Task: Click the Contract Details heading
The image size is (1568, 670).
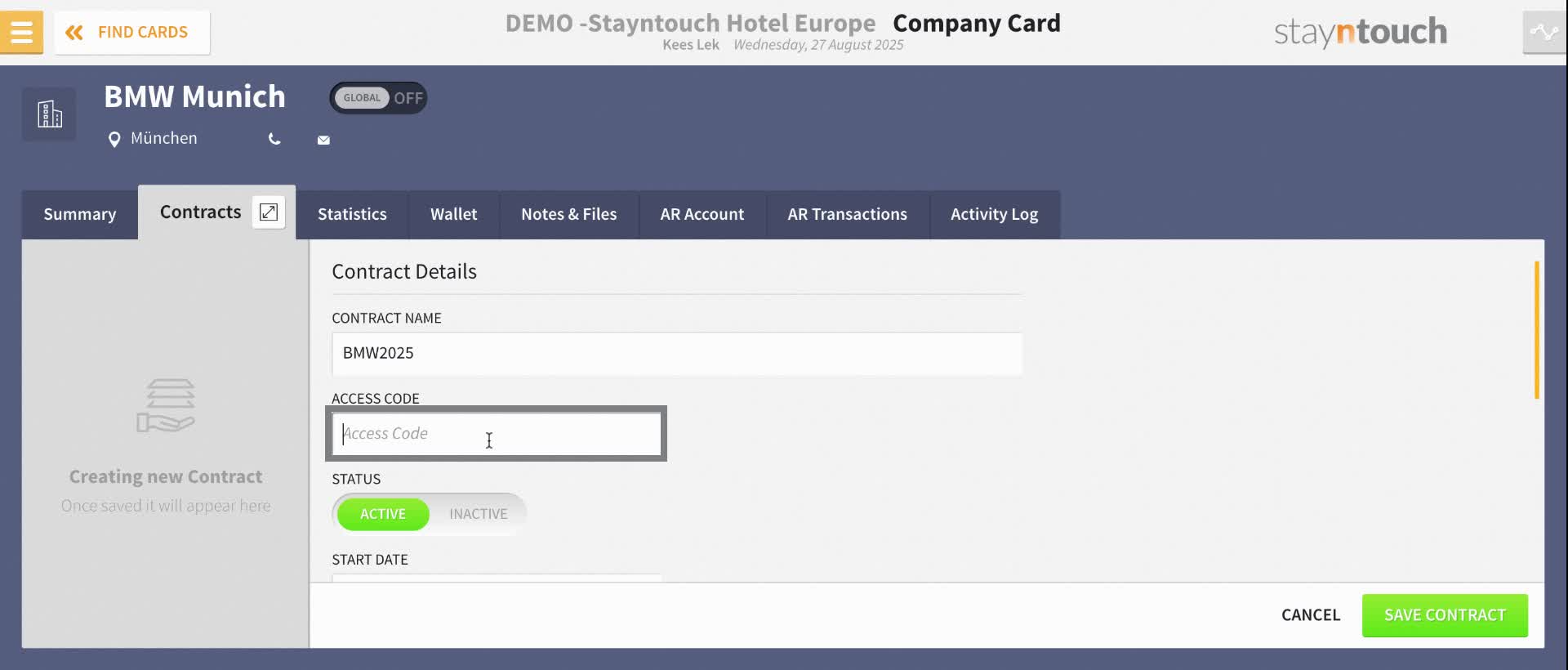Action: (404, 271)
